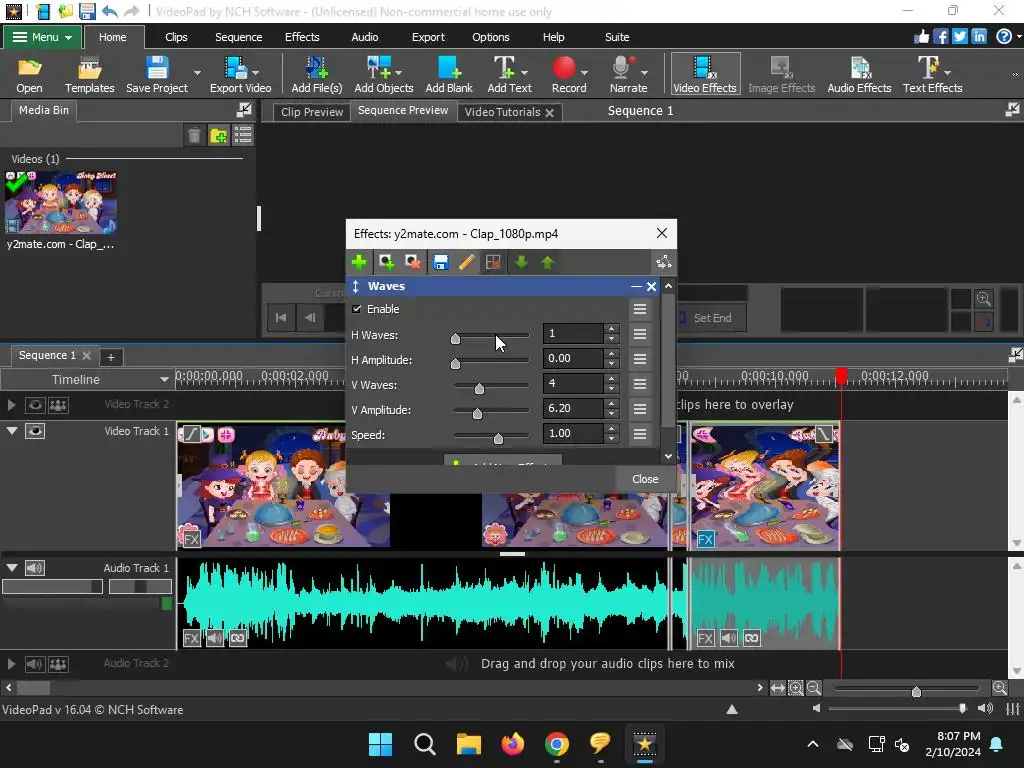Image resolution: width=1024 pixels, height=768 pixels.
Task: Open the Export ribbon tab
Action: [x=428, y=37]
